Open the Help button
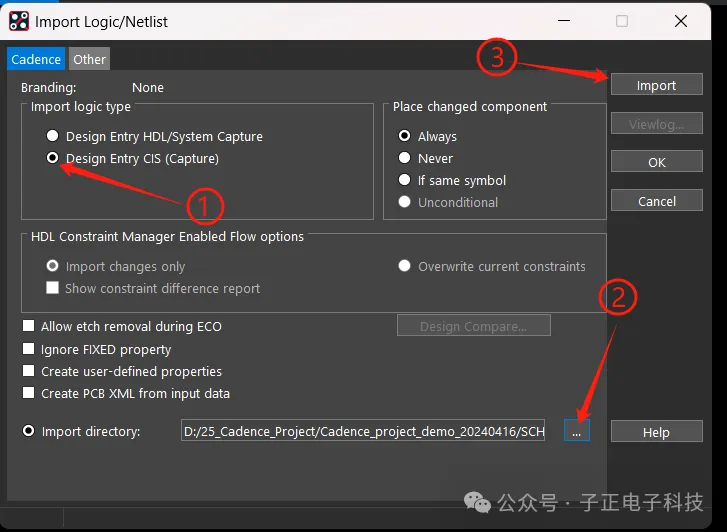727x532 pixels. coord(657,432)
